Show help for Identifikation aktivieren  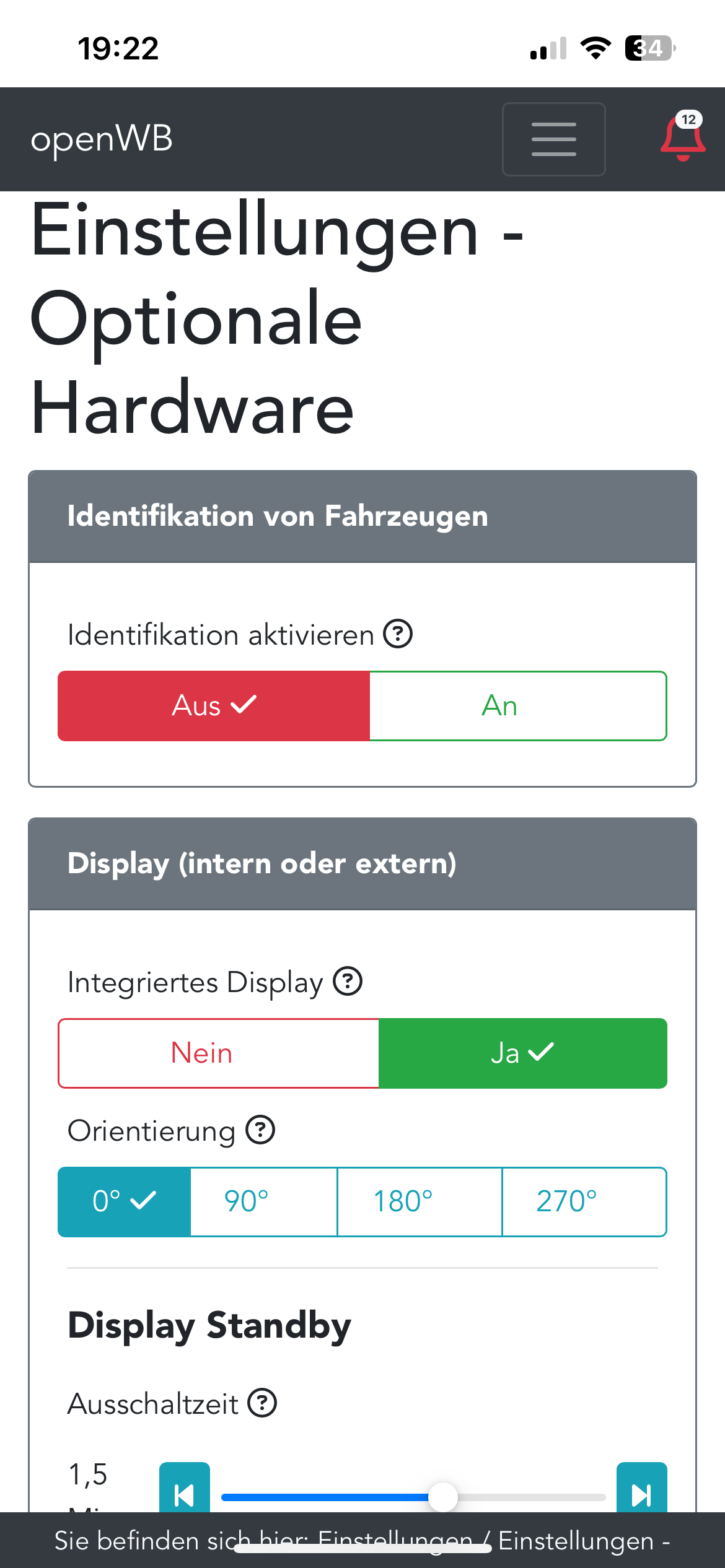[x=398, y=634]
